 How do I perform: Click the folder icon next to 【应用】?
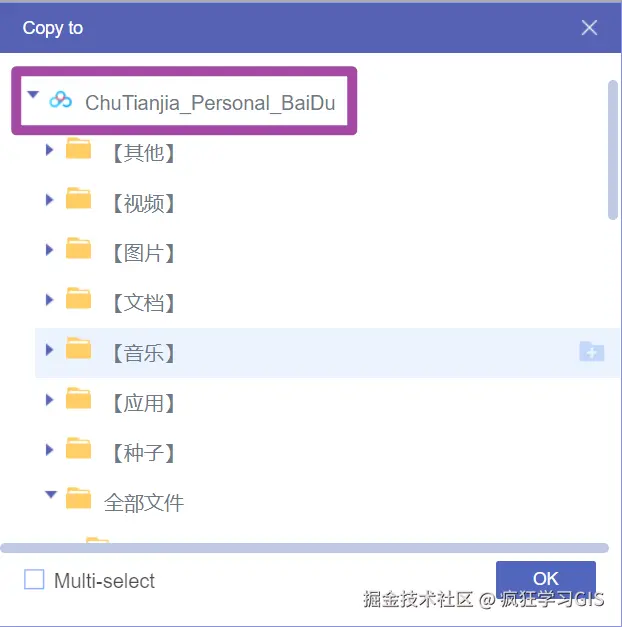pos(79,400)
